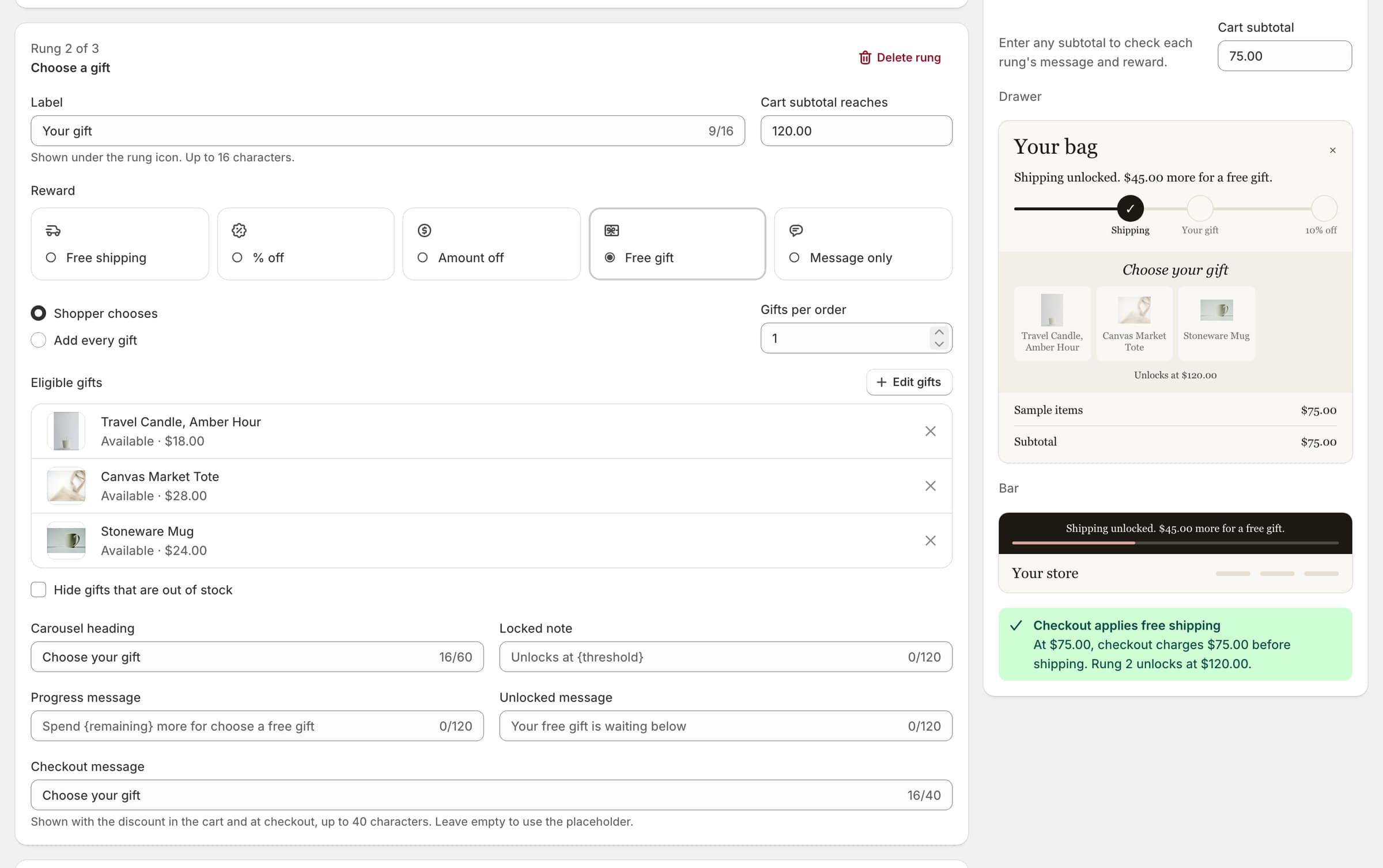1383x868 pixels.
Task: Increase Gifts per order with up arrow
Action: tap(939, 332)
